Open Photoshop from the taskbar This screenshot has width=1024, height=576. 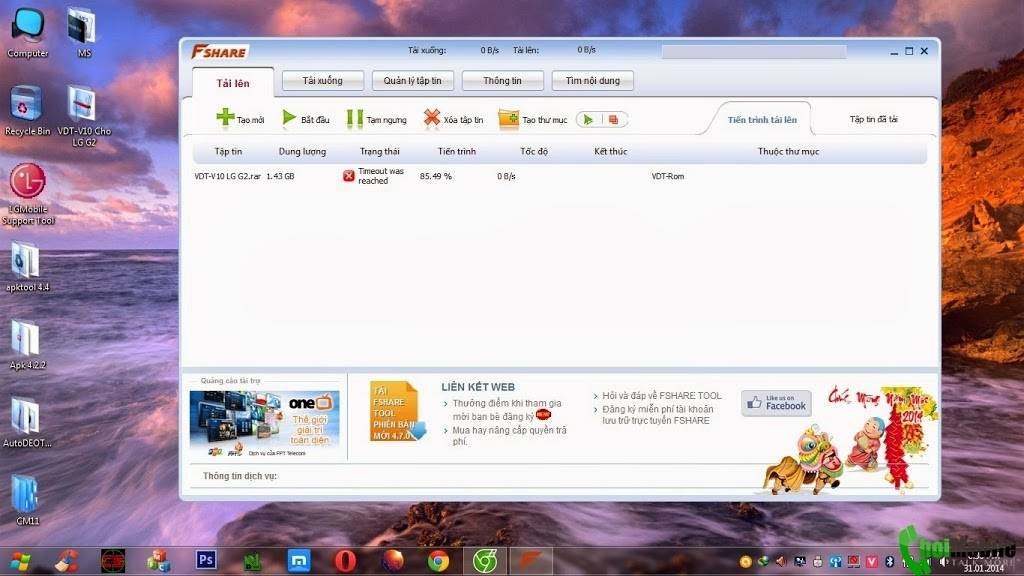click(207, 560)
